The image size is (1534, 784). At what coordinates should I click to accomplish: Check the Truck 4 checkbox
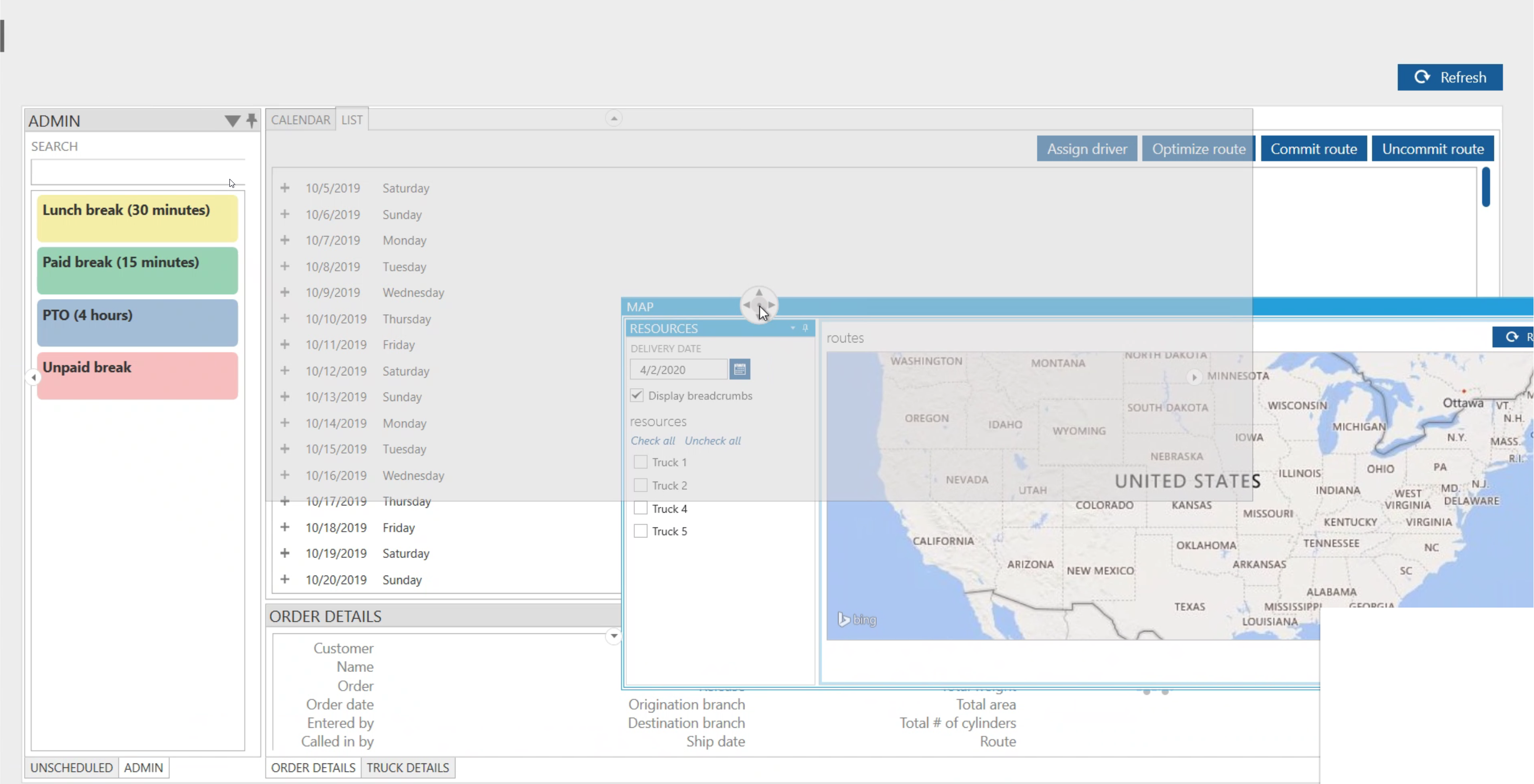(640, 508)
